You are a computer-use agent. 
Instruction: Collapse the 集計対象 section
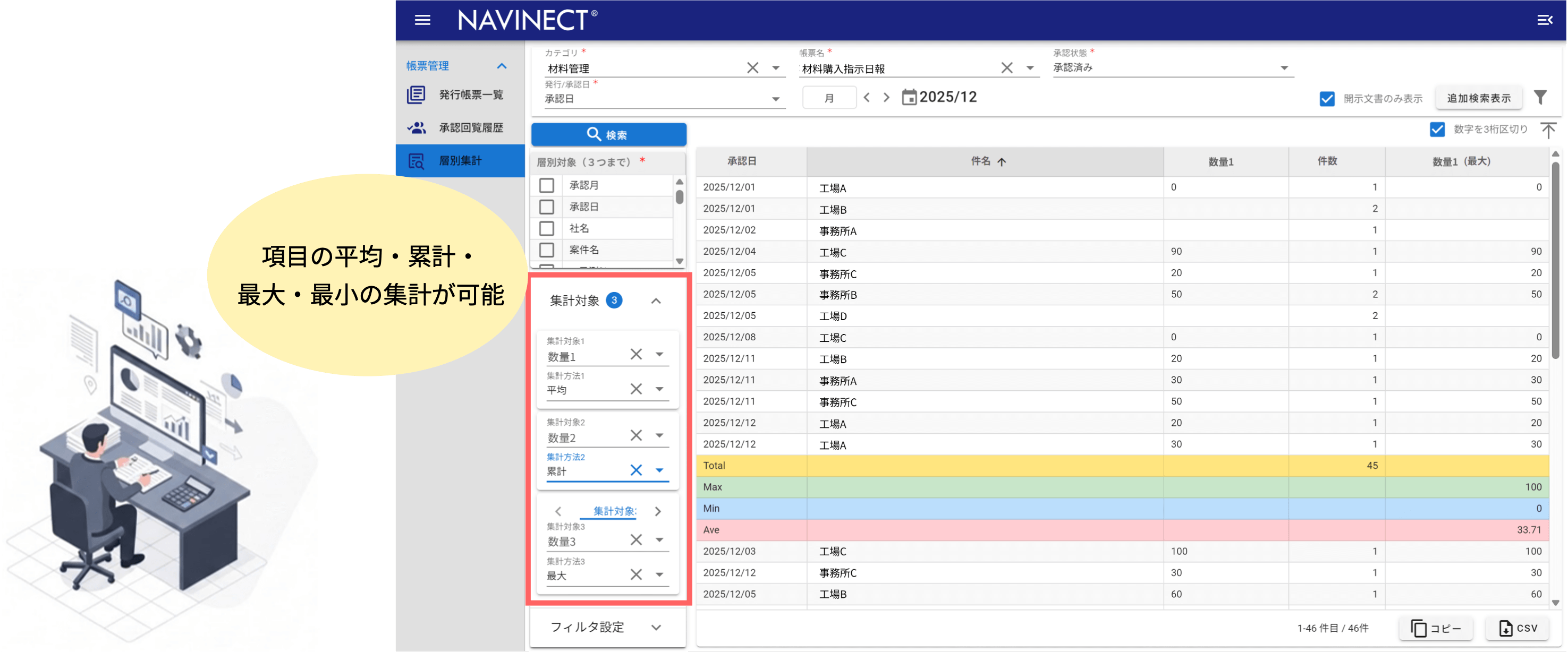point(656,301)
